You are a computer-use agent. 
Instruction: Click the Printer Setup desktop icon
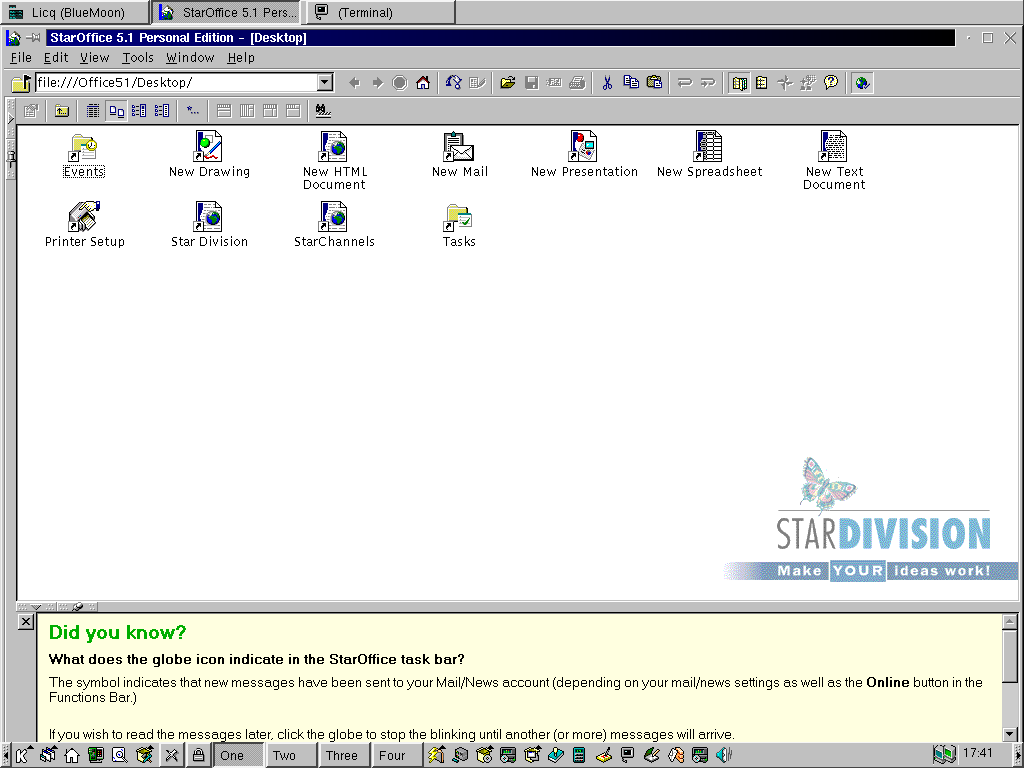[84, 217]
